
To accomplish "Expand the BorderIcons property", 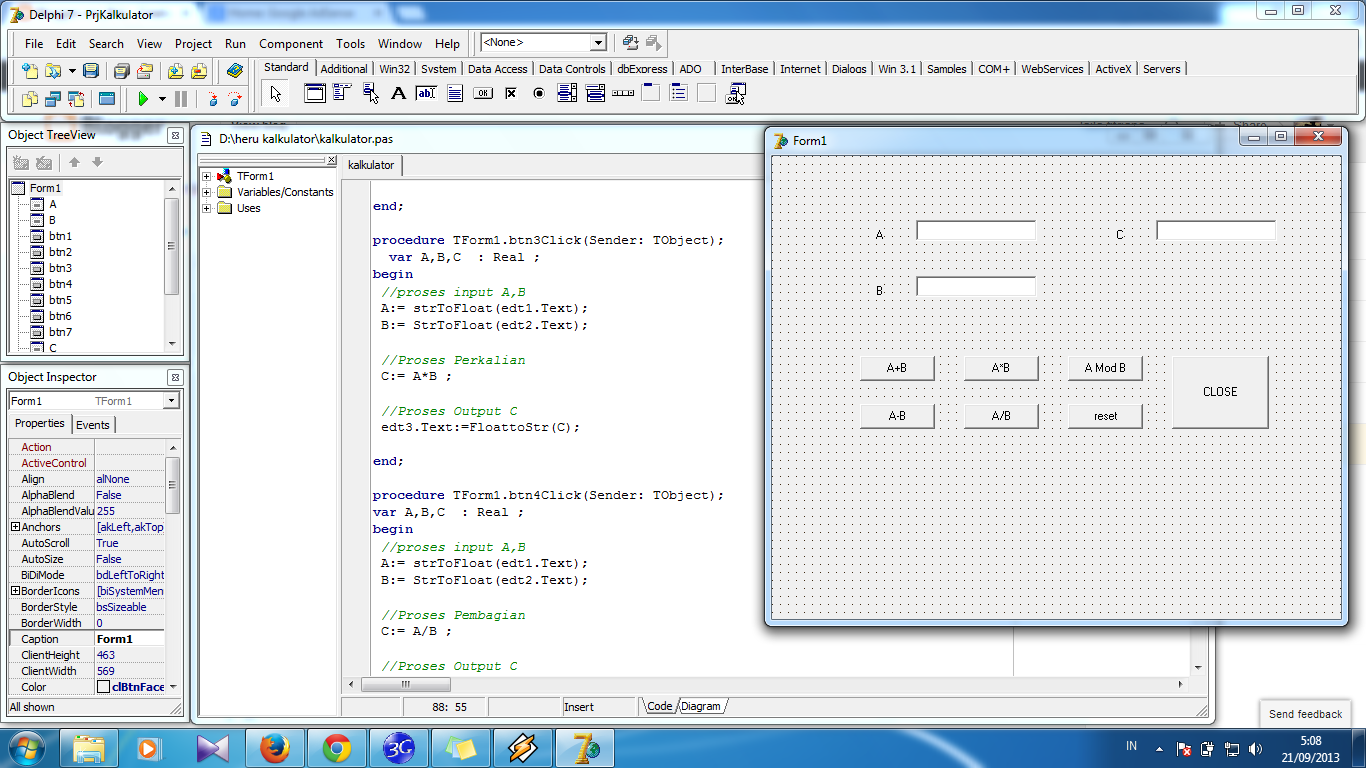I will [x=15, y=591].
